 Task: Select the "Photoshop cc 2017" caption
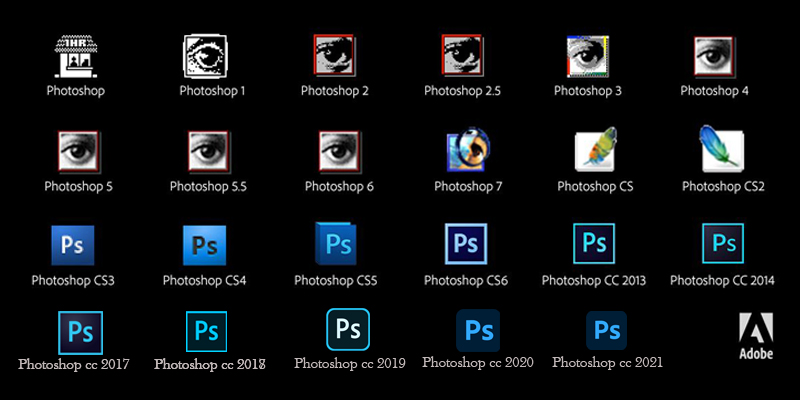(x=73, y=365)
